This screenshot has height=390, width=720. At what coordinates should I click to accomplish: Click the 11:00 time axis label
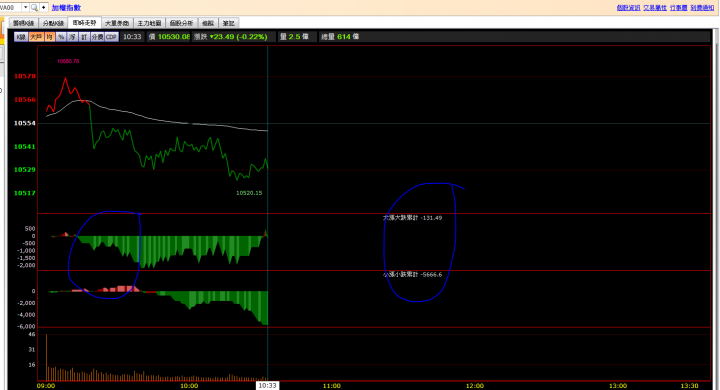332,386
